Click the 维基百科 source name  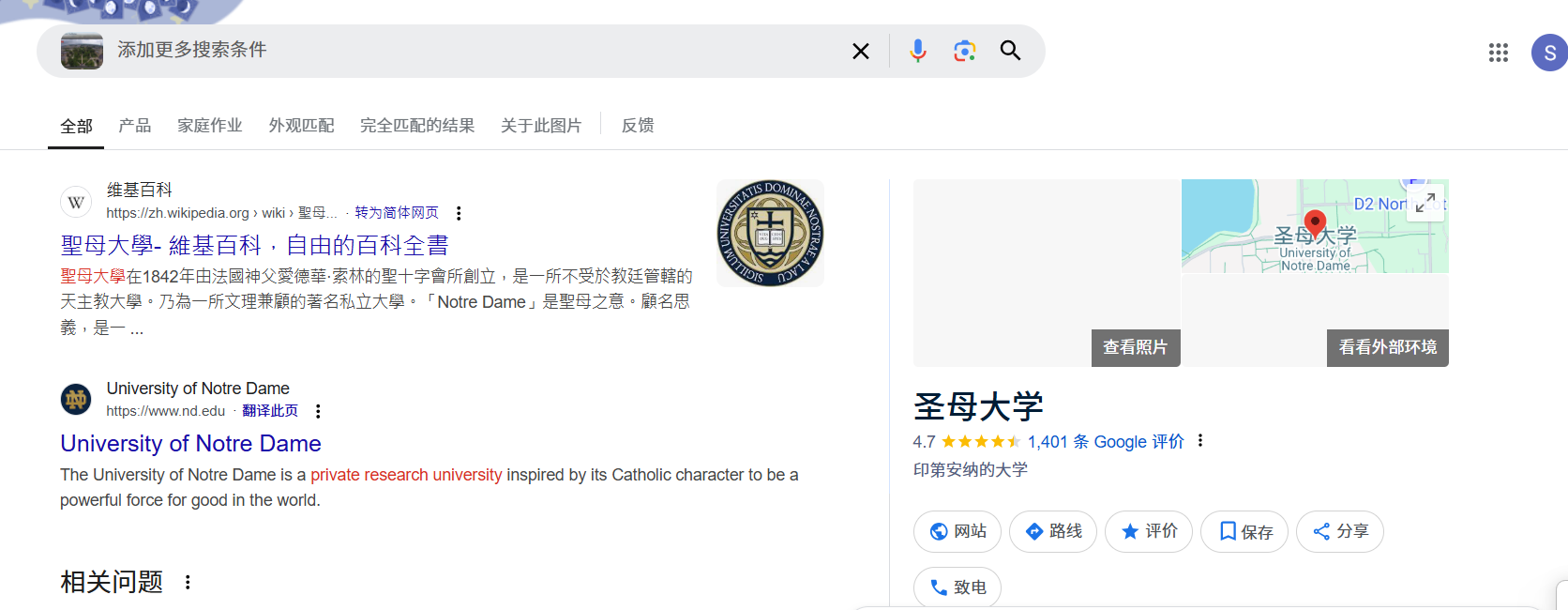[140, 191]
